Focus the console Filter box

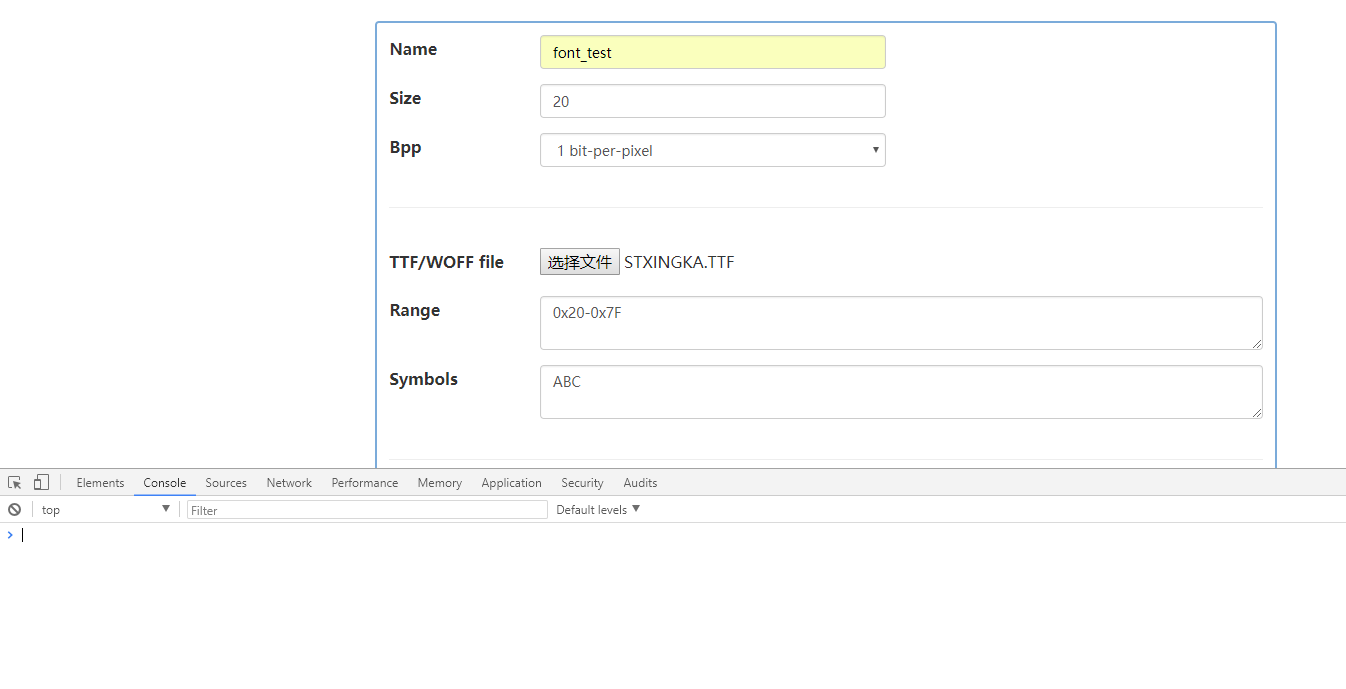[x=367, y=510]
